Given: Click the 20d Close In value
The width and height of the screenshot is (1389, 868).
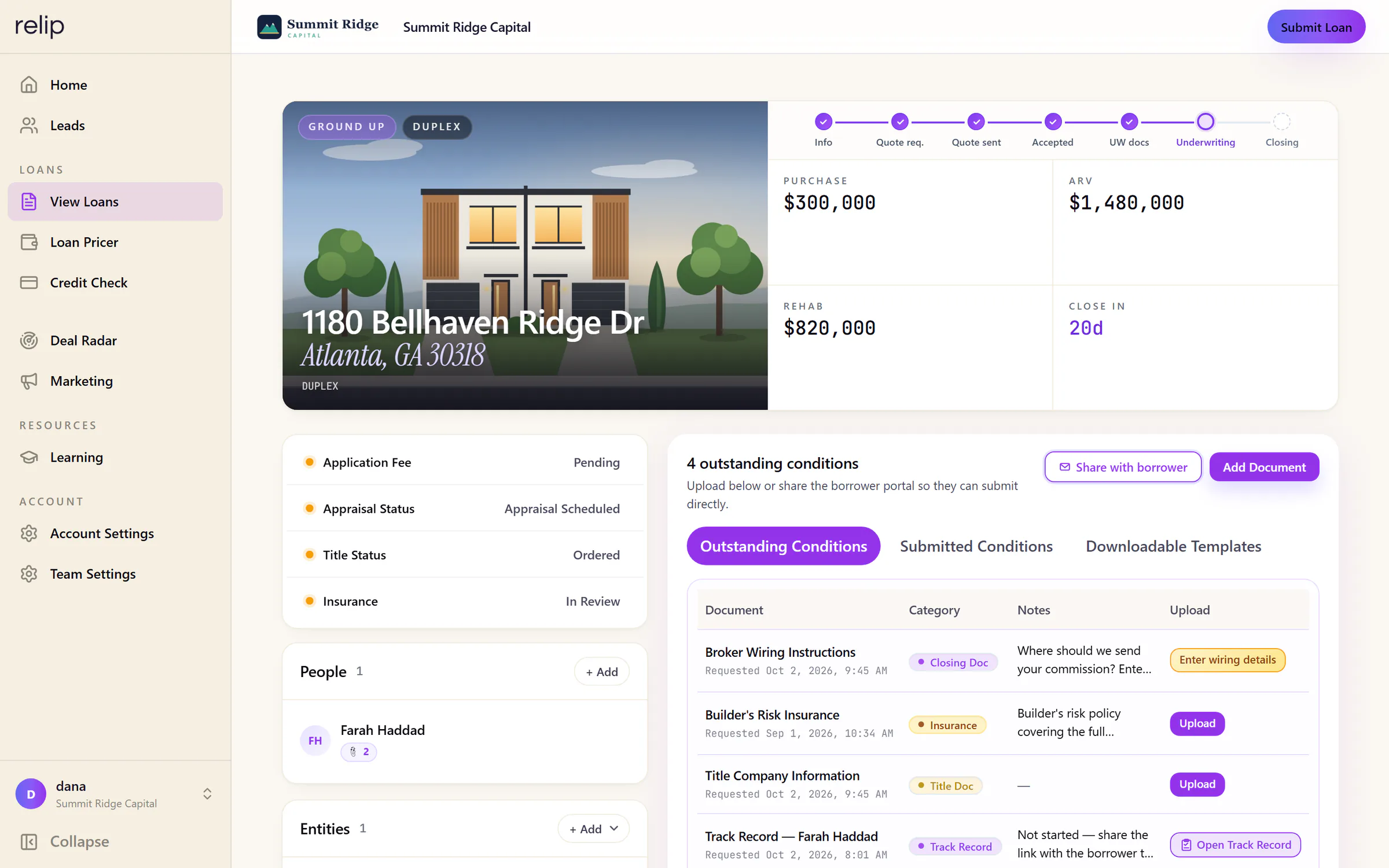Looking at the screenshot, I should pos(1086,328).
